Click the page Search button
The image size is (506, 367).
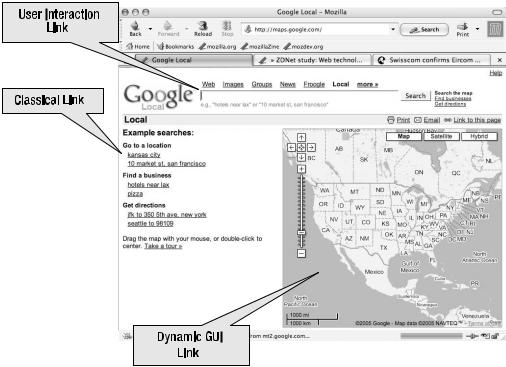coord(415,96)
